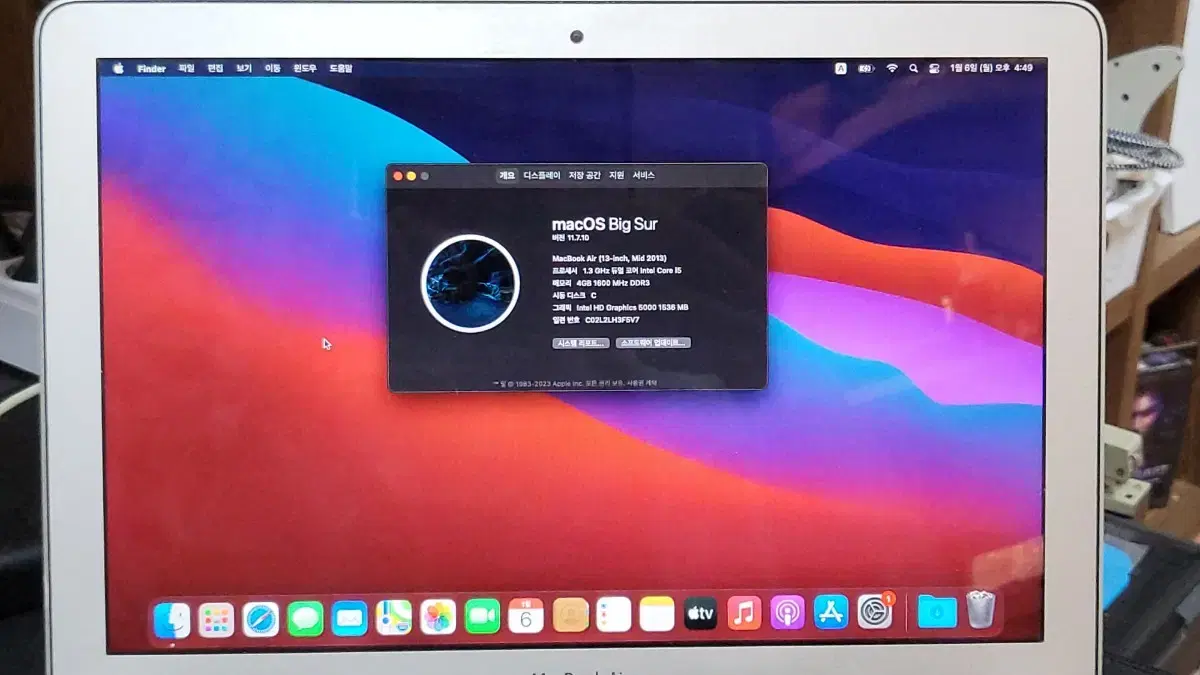Screen dimensions: 1200x675
Task: Switch to the 서비스 tab
Action: tap(644, 175)
